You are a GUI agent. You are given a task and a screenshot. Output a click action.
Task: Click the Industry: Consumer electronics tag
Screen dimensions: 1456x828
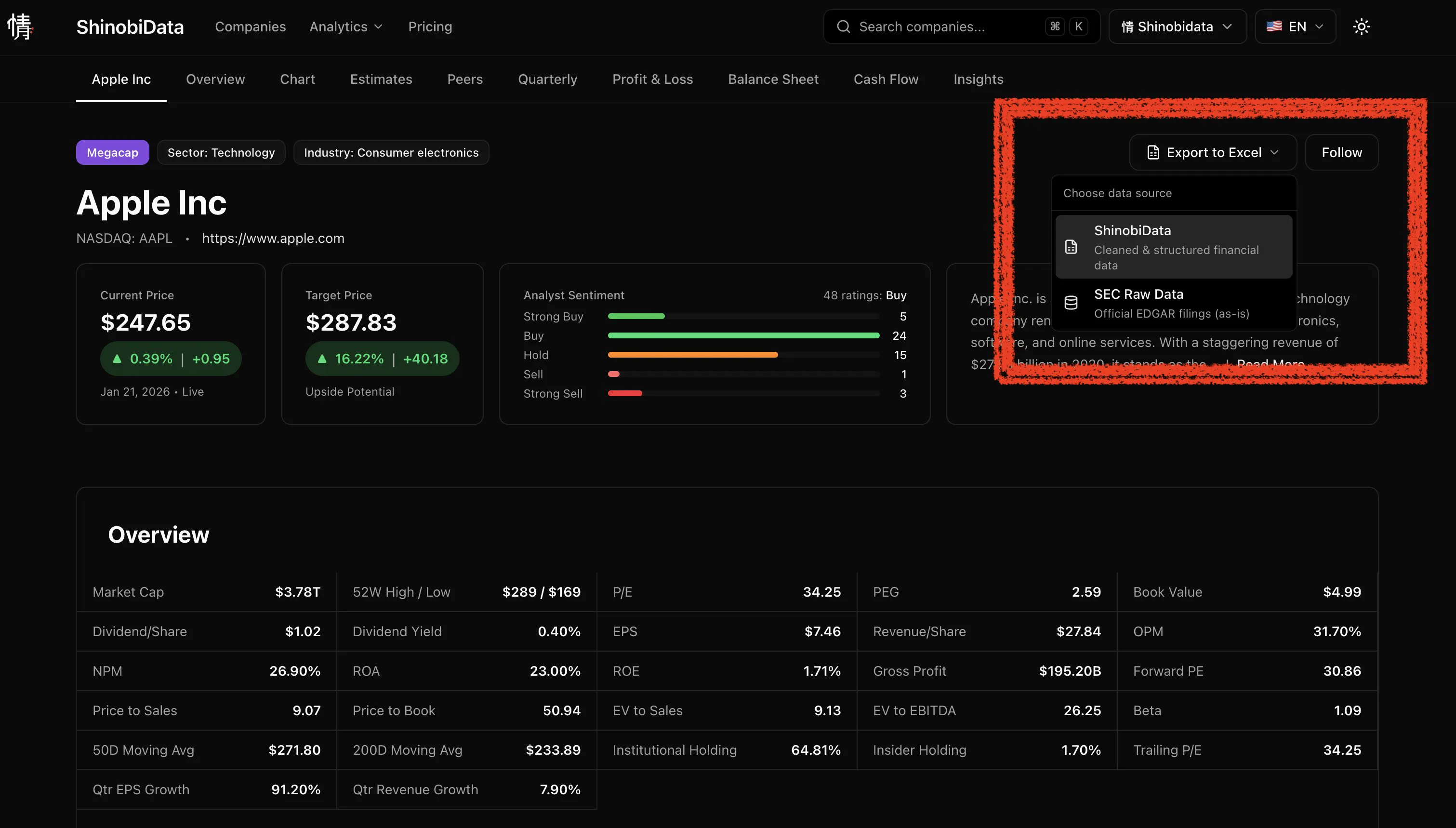click(391, 152)
